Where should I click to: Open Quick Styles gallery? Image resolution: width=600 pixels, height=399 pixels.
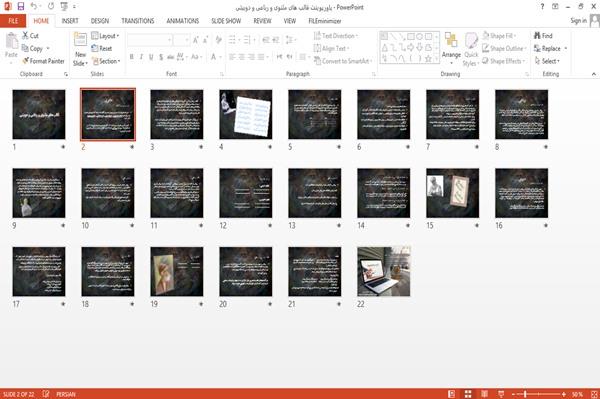click(471, 50)
